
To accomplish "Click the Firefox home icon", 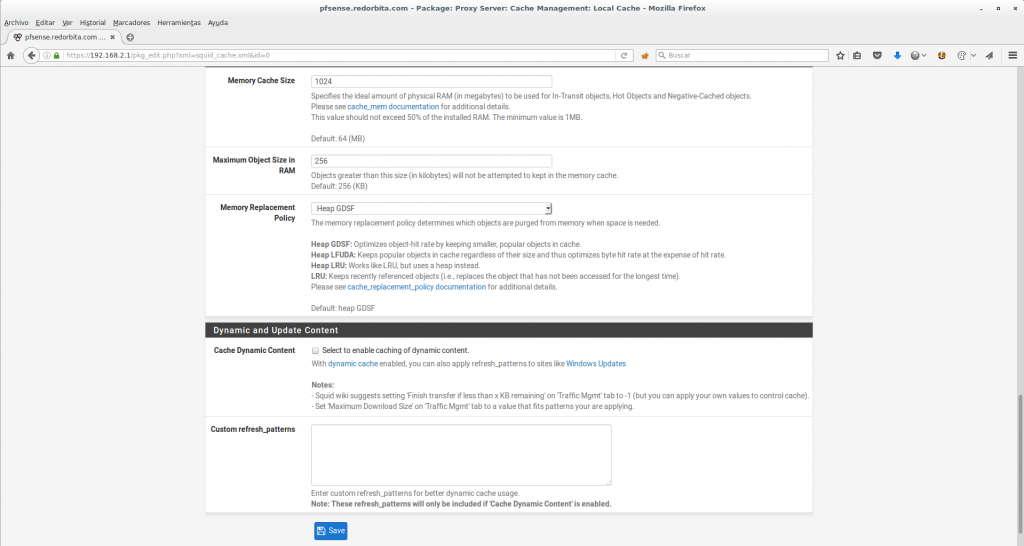I will coord(10,55).
